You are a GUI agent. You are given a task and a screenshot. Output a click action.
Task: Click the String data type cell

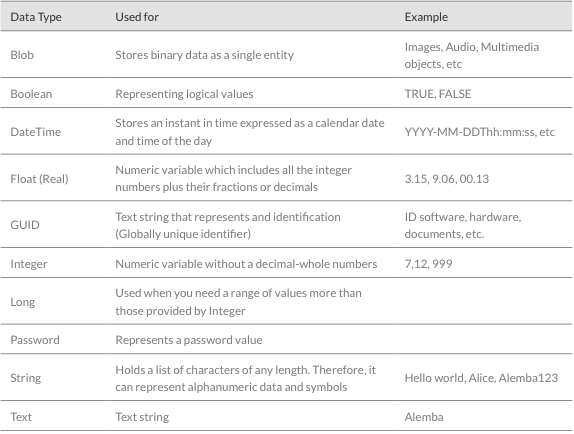pyautogui.click(x=26, y=378)
